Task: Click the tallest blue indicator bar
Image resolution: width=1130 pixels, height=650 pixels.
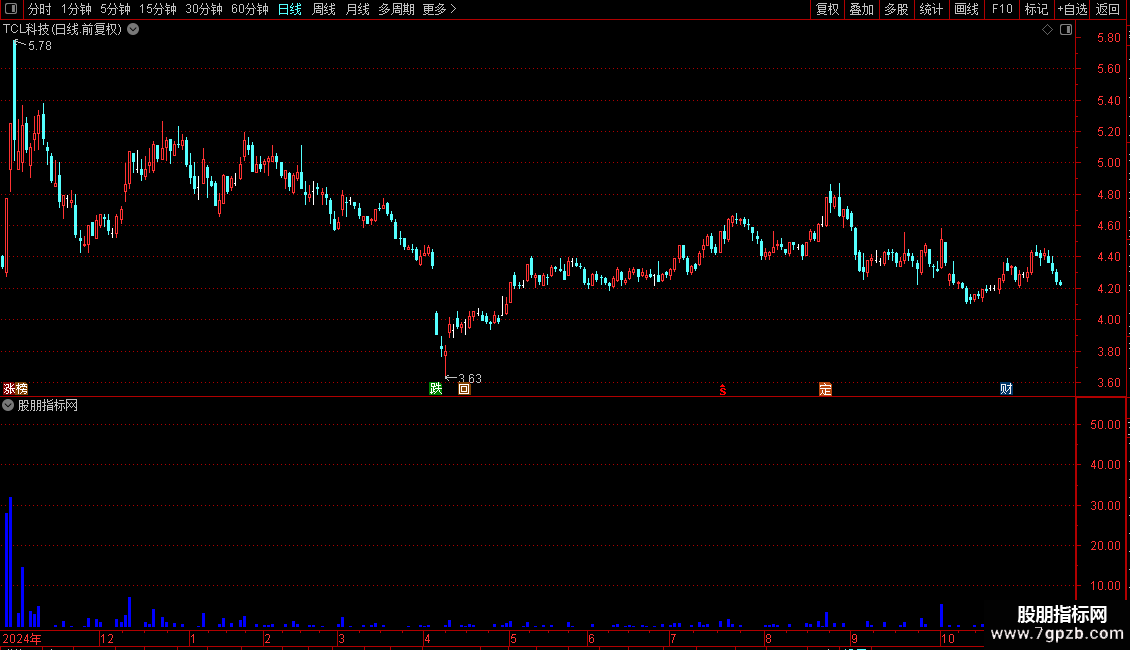Action: point(10,562)
